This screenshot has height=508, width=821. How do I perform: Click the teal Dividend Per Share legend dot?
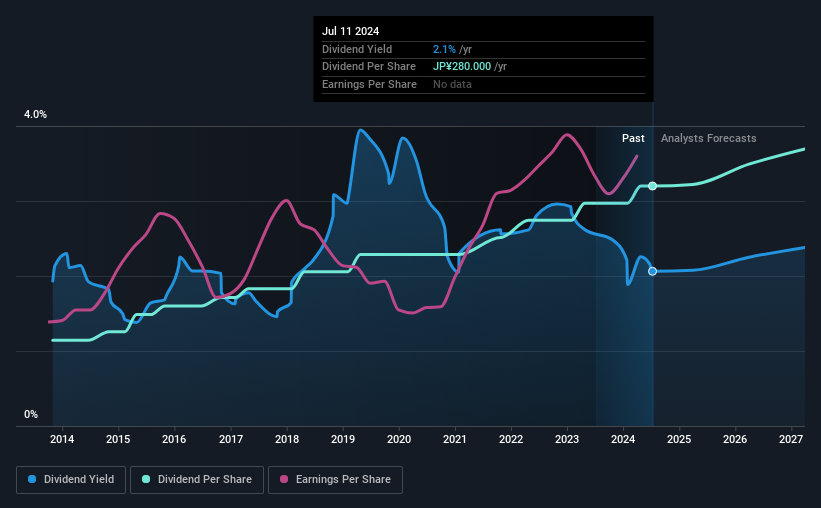click(x=146, y=479)
